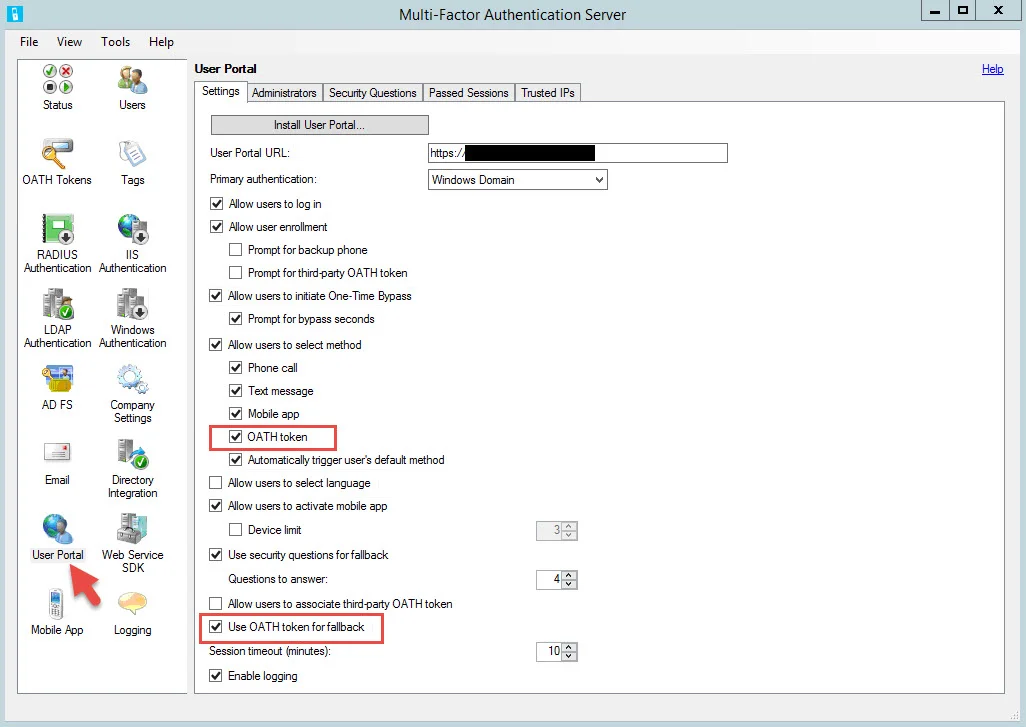Click the Questions to answer value field
Image resolution: width=1026 pixels, height=727 pixels.
pyautogui.click(x=549, y=579)
